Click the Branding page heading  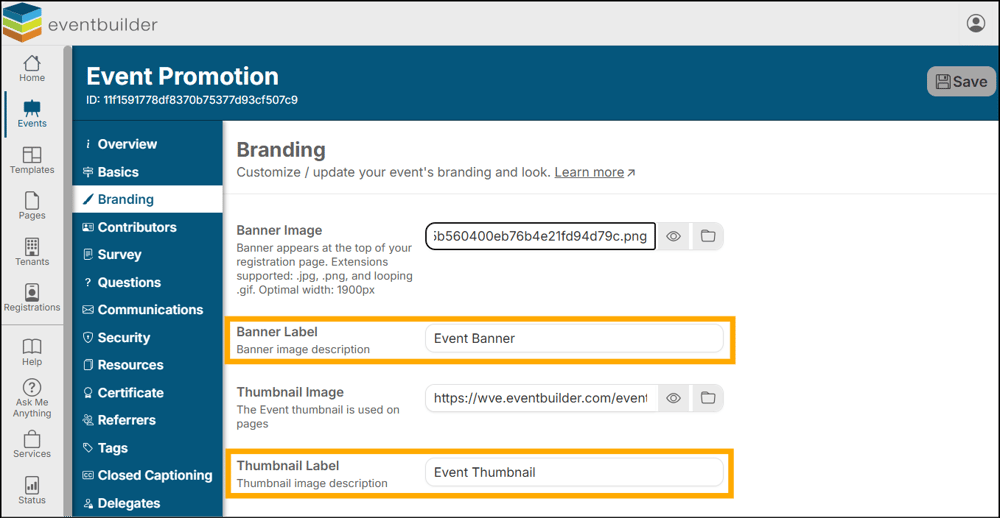pos(281,151)
